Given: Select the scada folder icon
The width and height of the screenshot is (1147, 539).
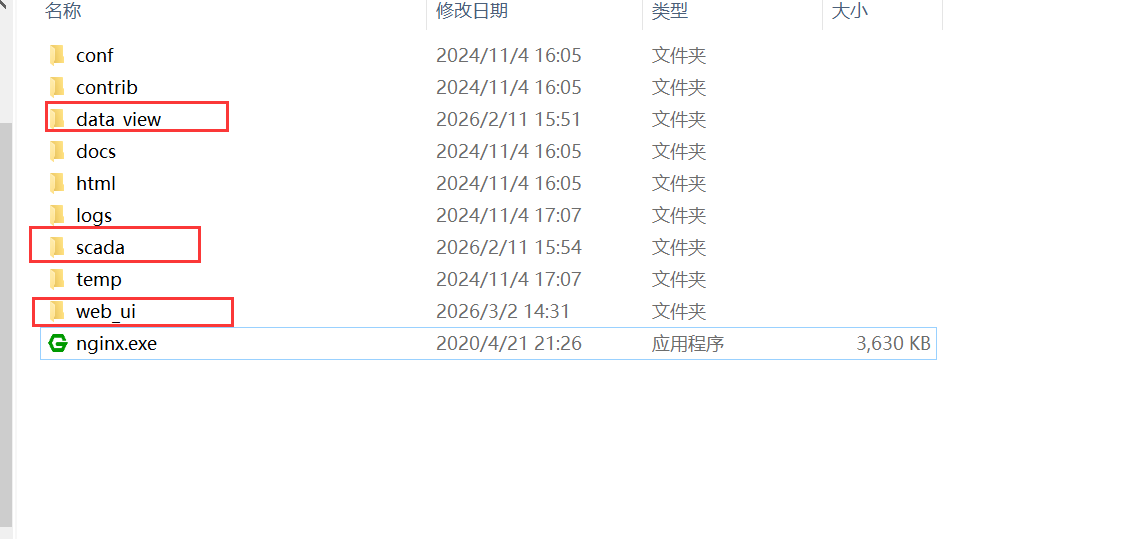Looking at the screenshot, I should (x=57, y=247).
